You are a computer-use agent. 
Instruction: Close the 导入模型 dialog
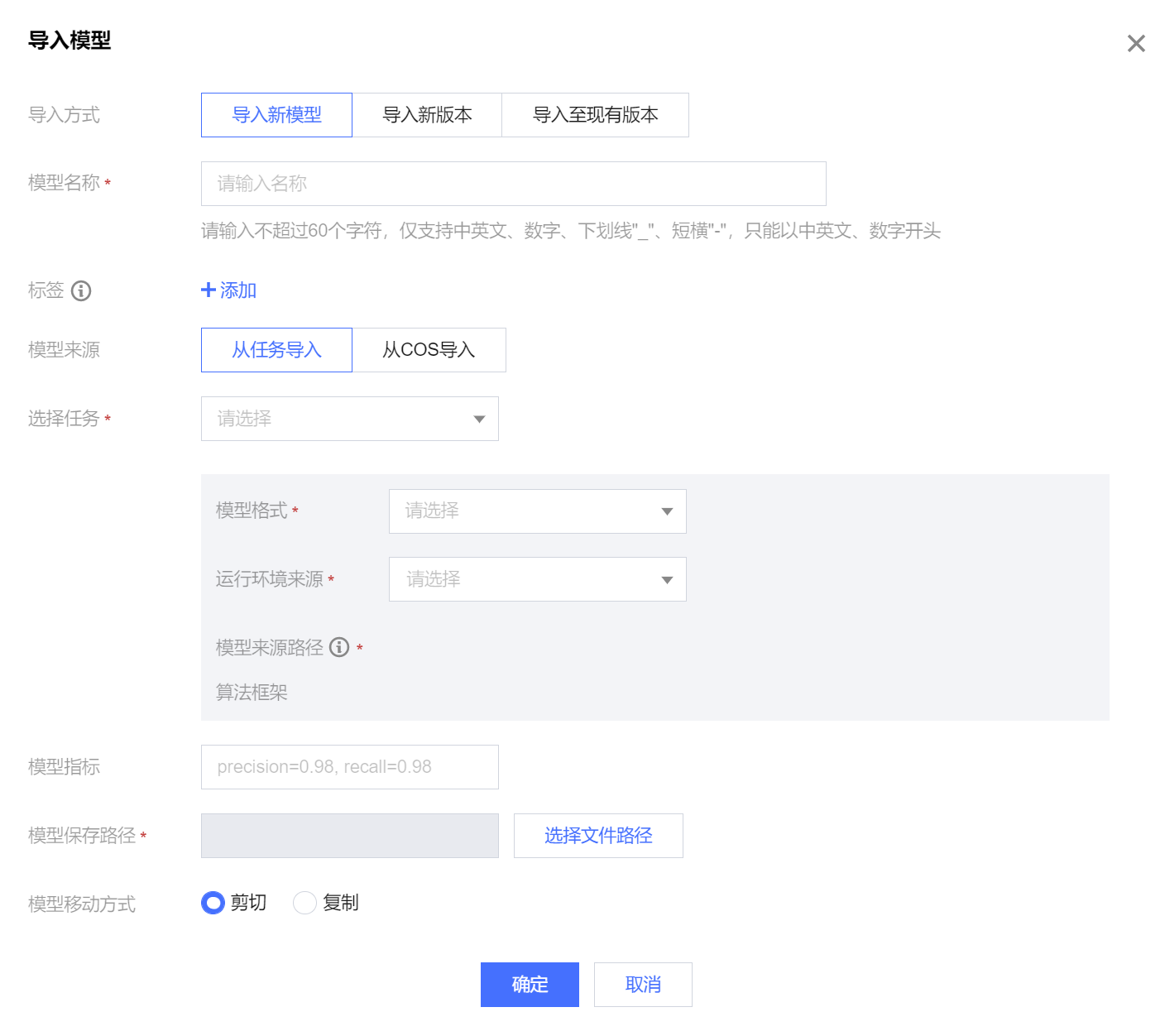[1136, 43]
